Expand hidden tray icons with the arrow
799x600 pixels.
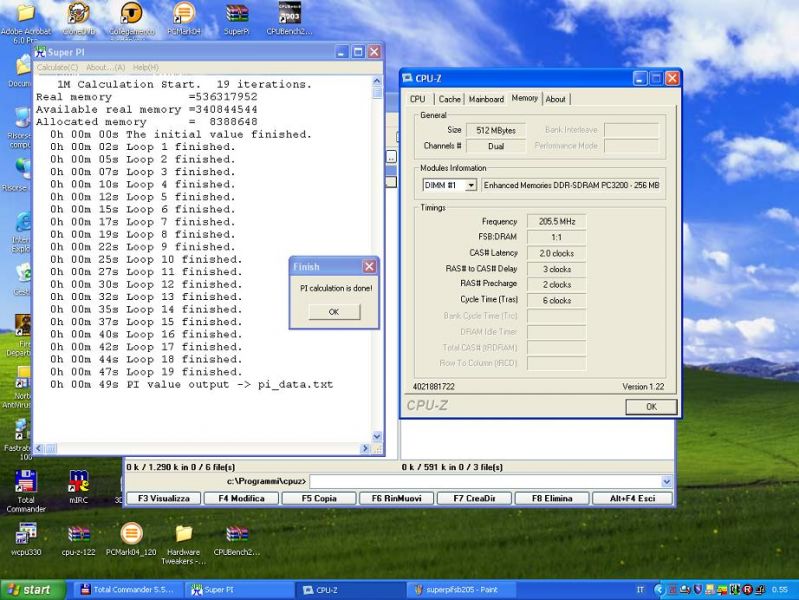click(x=659, y=590)
